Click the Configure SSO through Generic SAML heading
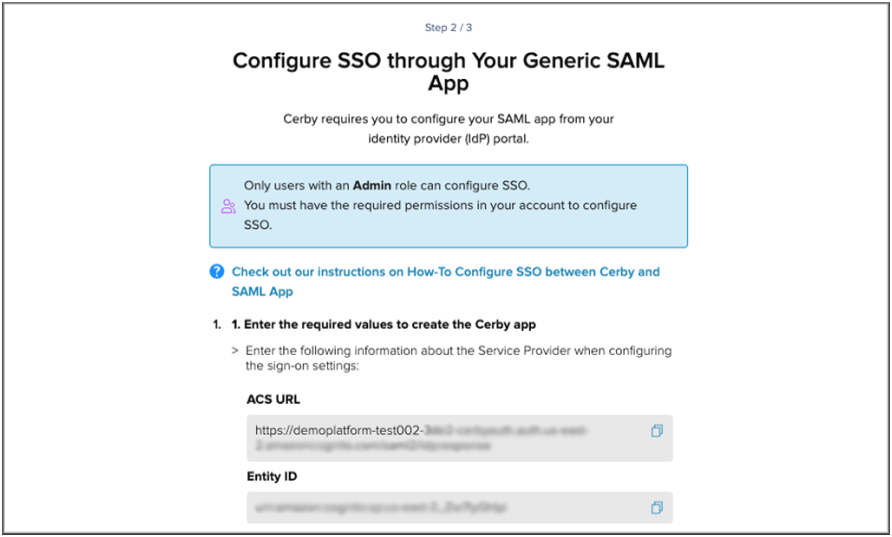This screenshot has width=892, height=537. (x=448, y=72)
